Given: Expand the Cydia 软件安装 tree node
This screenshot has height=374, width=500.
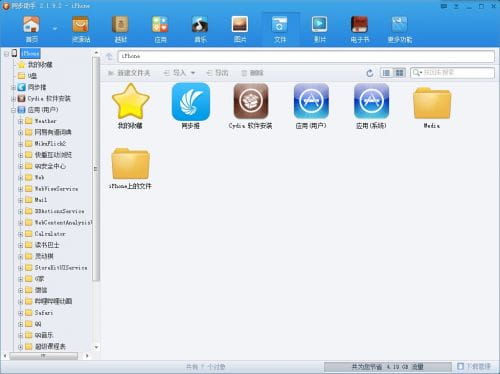Looking at the screenshot, I should pyautogui.click(x=13, y=99).
